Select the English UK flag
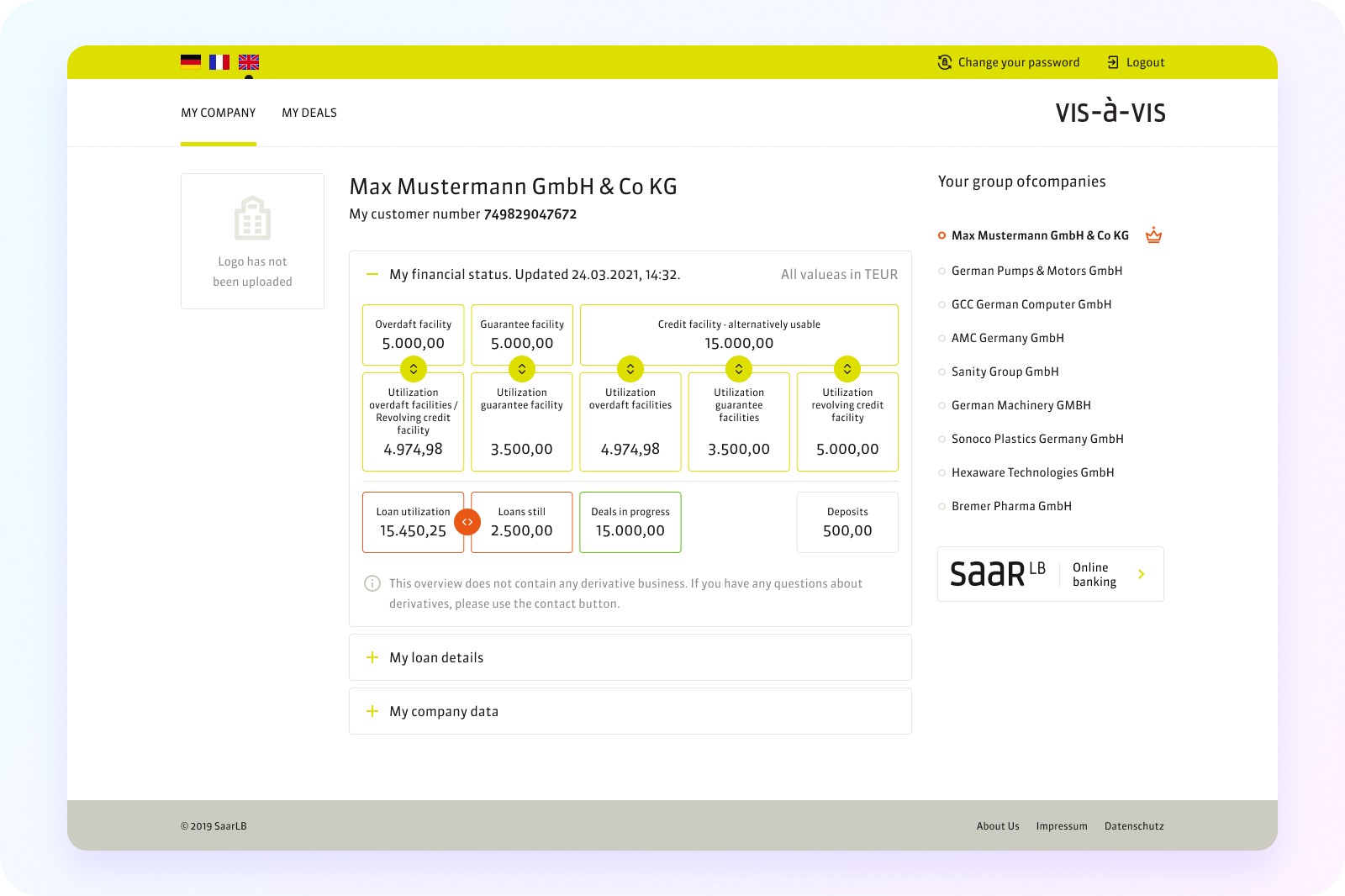 (249, 61)
